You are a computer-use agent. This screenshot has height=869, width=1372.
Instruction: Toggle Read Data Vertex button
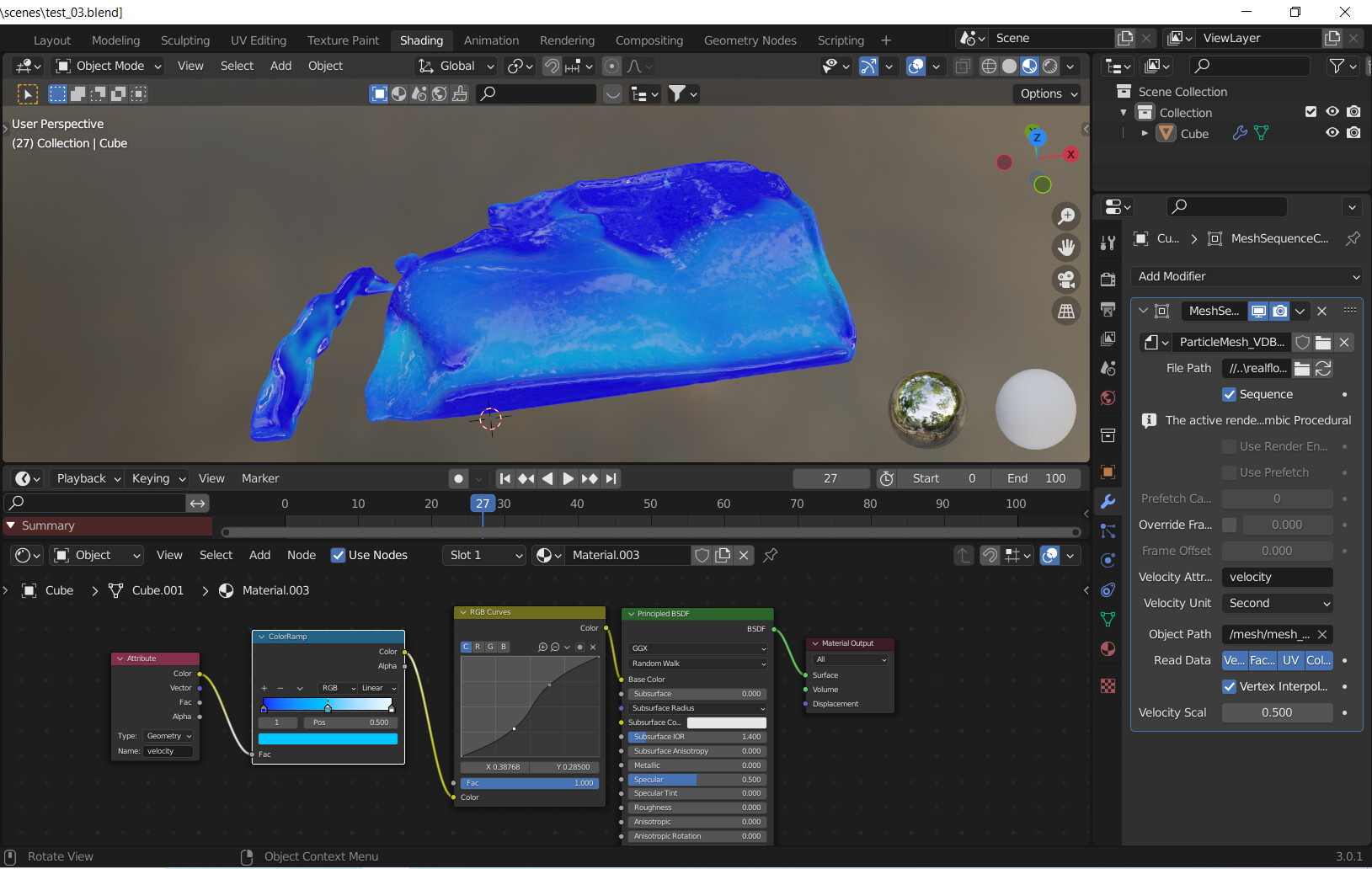pyautogui.click(x=1235, y=660)
